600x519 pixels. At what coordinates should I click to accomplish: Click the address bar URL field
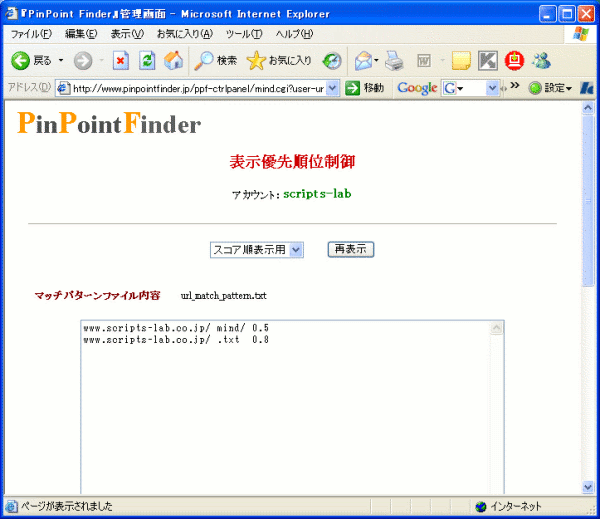198,88
